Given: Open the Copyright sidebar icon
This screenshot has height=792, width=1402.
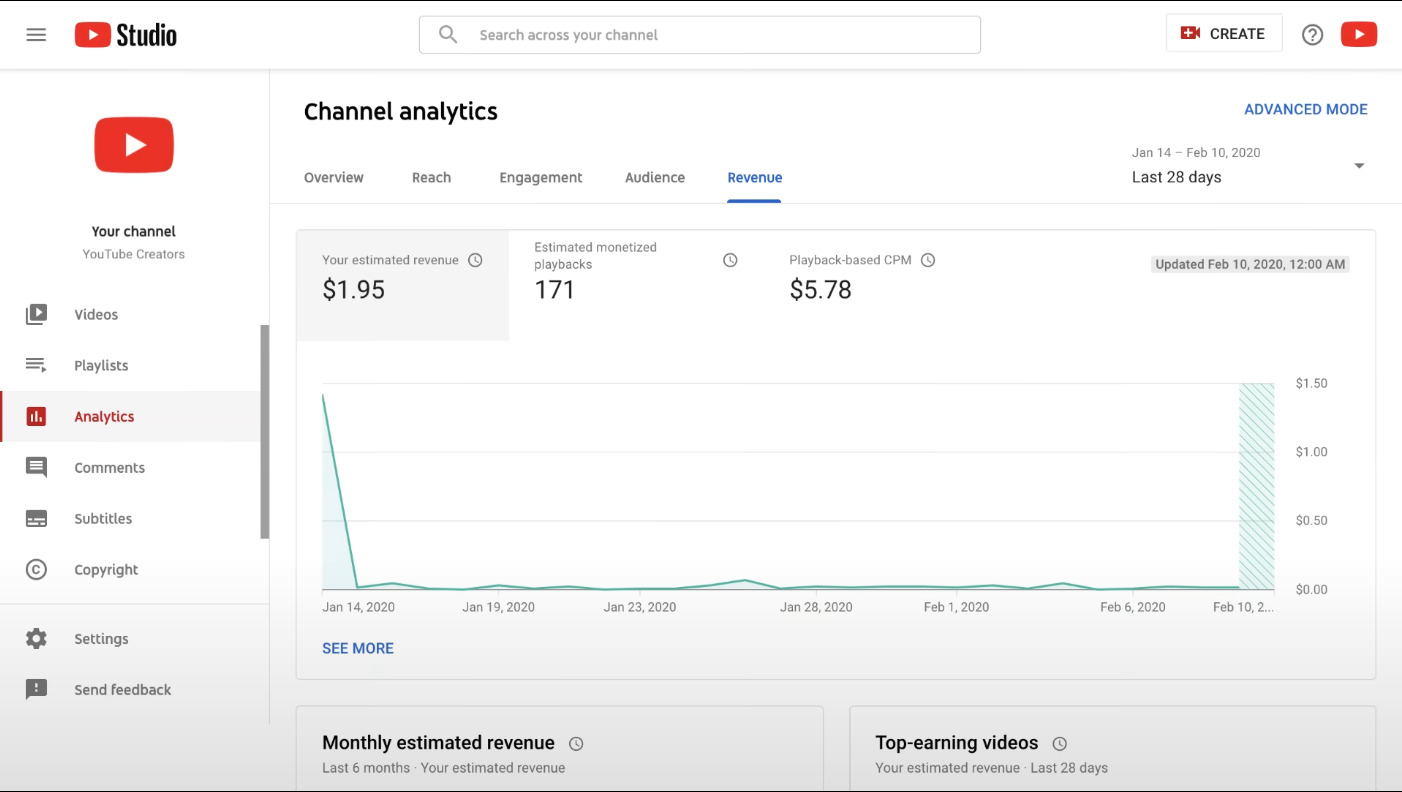Looking at the screenshot, I should coord(36,569).
